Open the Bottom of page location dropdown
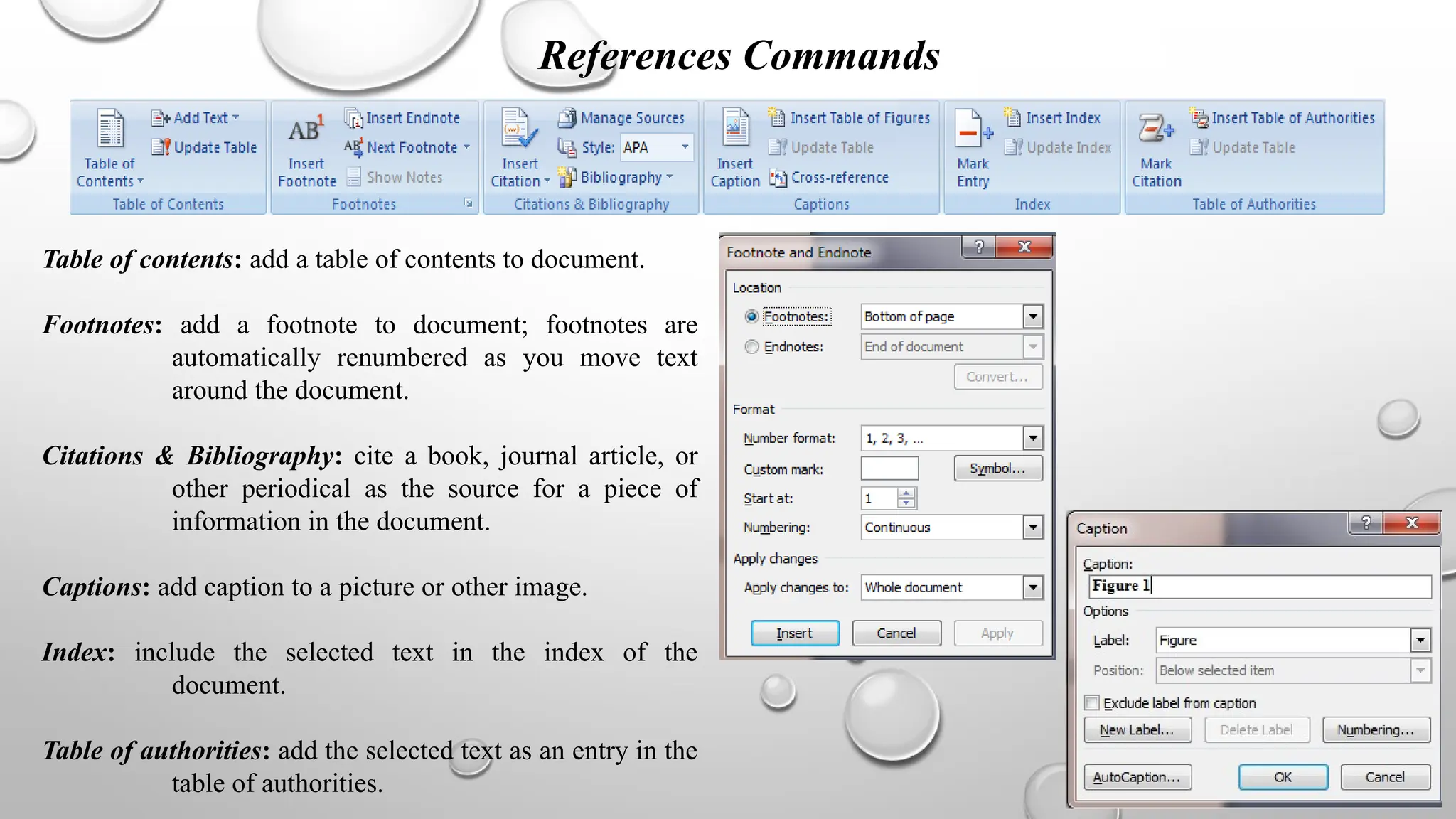 tap(1033, 316)
